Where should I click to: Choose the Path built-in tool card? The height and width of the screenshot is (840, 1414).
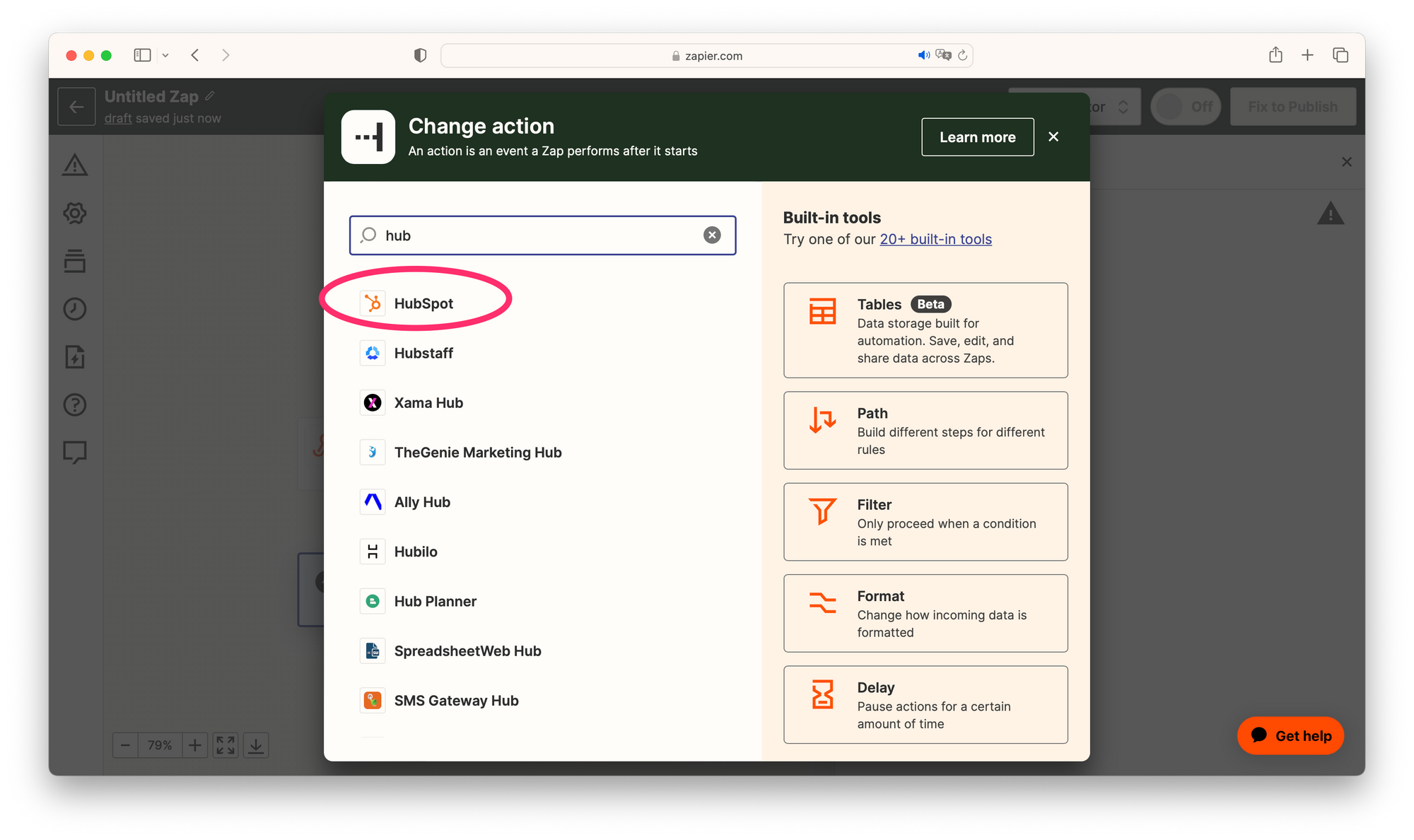click(925, 431)
